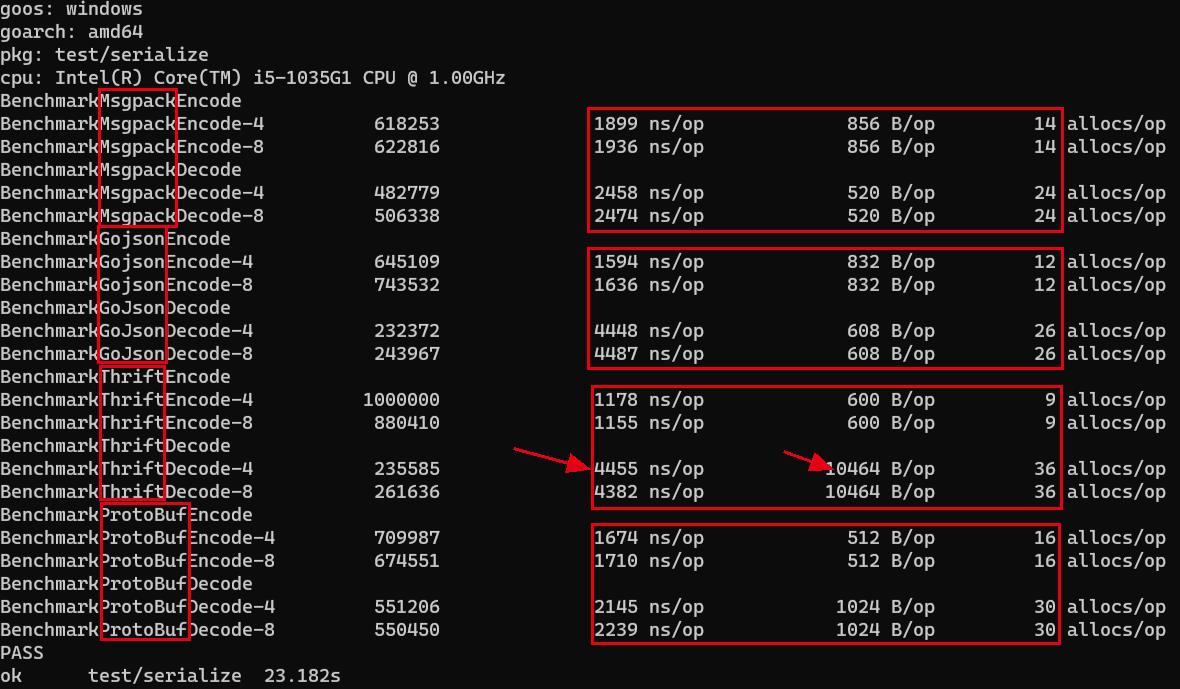Click the 23.182s total time
Screen dimensions: 1180x689
point(302,676)
